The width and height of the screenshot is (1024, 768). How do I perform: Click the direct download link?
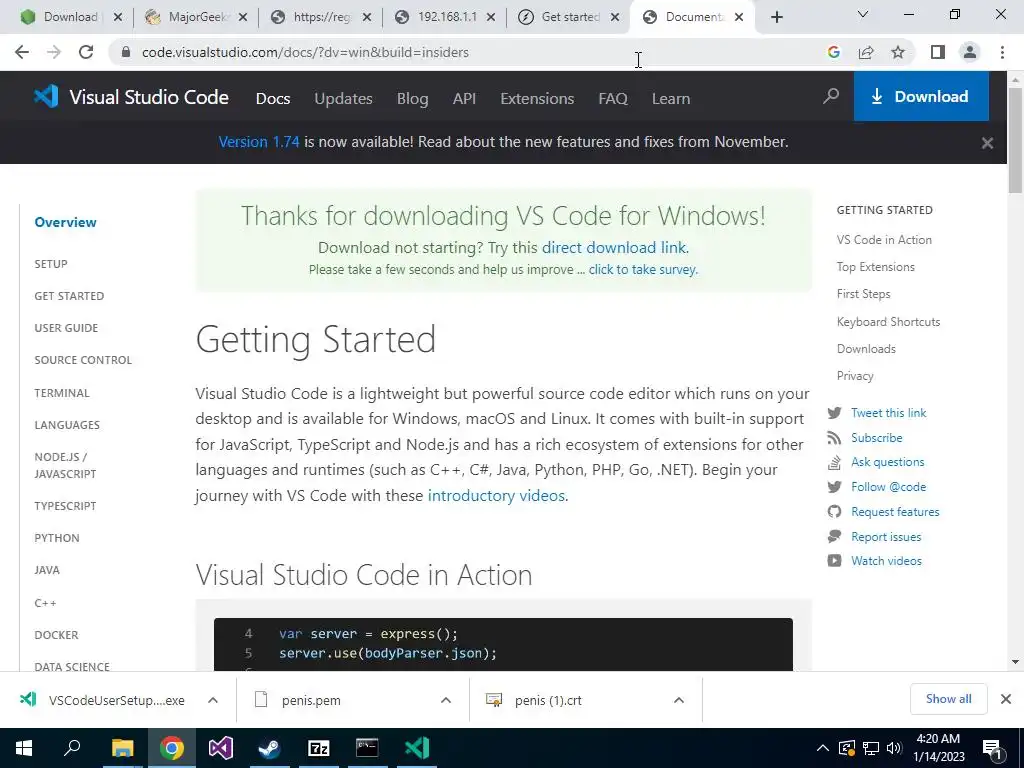point(614,248)
